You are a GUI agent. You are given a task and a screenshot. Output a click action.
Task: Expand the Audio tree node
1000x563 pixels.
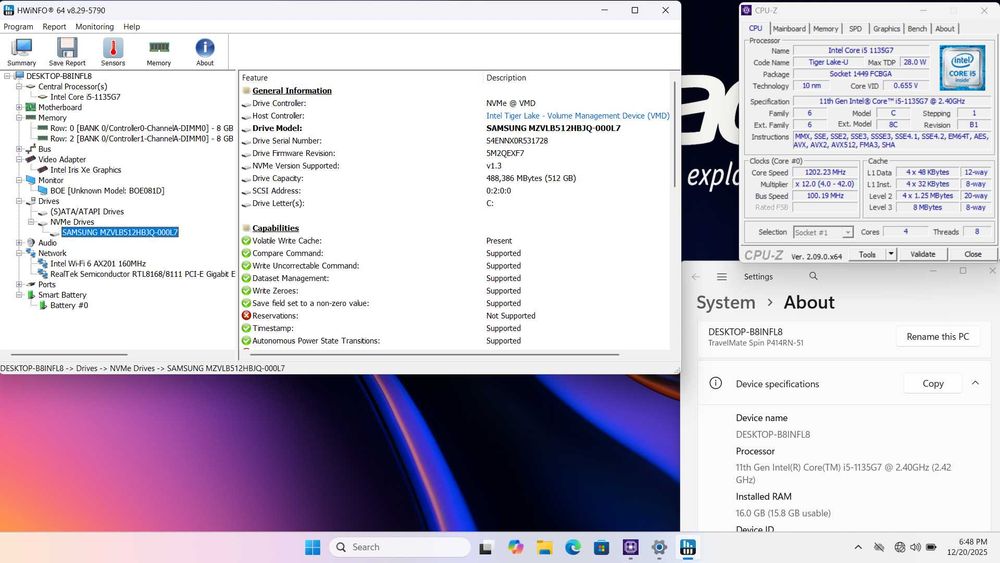[19, 242]
